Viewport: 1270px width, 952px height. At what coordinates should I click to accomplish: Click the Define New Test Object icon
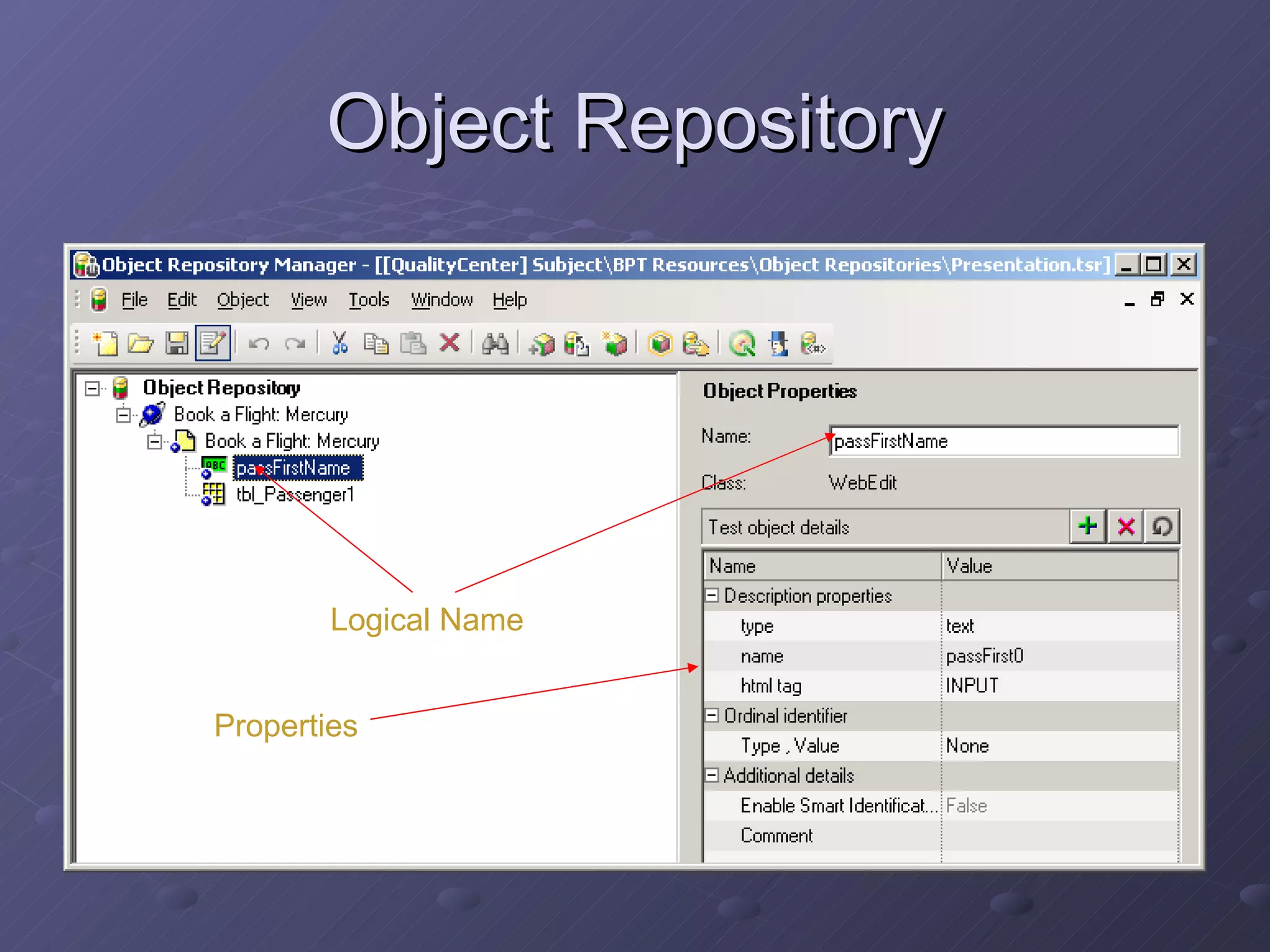[615, 343]
